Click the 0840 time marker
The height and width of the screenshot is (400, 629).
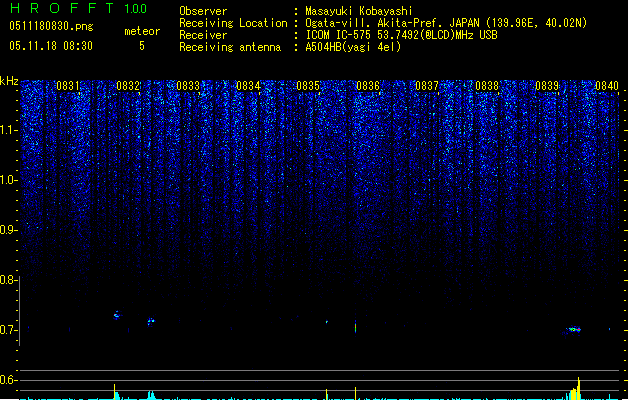point(607,86)
